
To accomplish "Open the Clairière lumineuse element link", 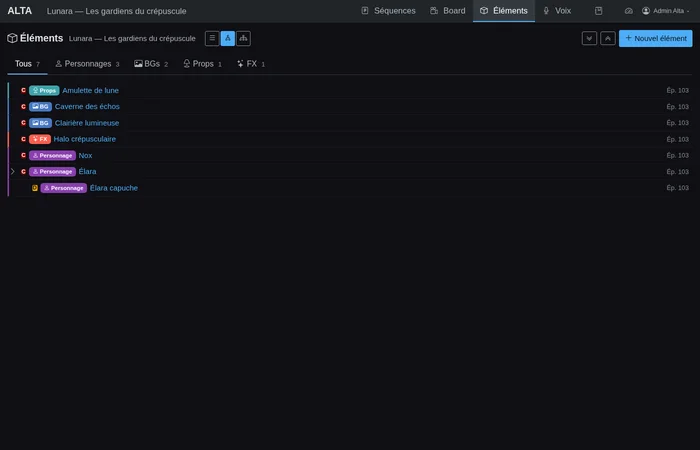I will (87, 123).
